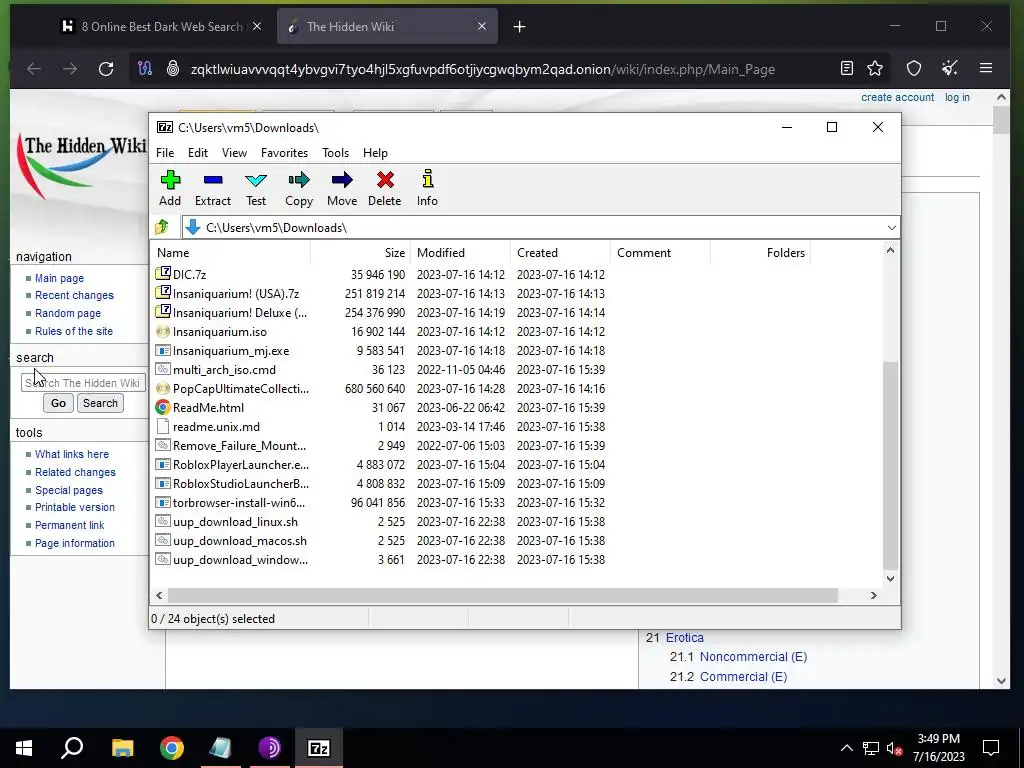Toggle reader view icon in address bar
The width and height of the screenshot is (1024, 768).
pyautogui.click(x=846, y=69)
